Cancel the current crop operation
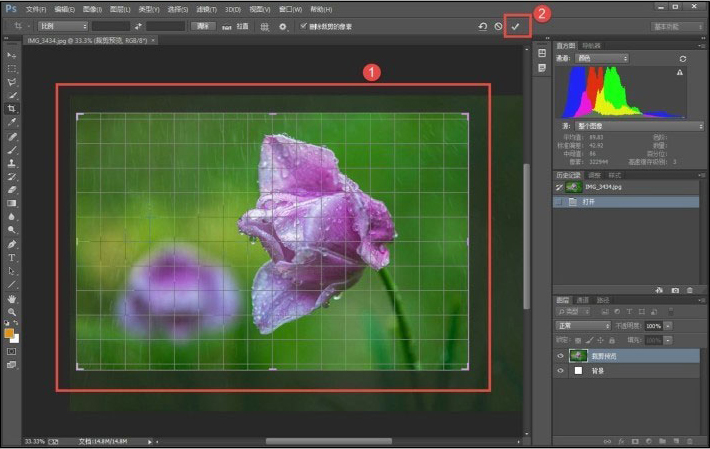Viewport: 710px width, 449px height. point(498,26)
